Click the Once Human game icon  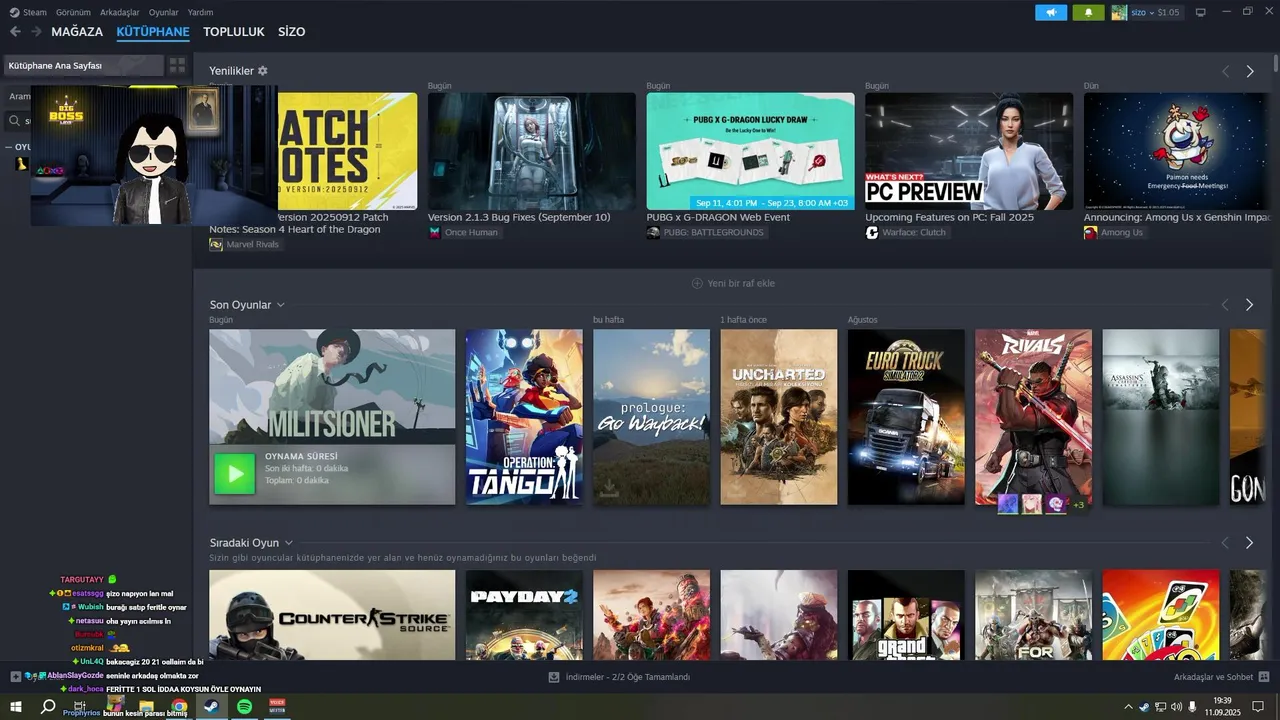pos(435,232)
